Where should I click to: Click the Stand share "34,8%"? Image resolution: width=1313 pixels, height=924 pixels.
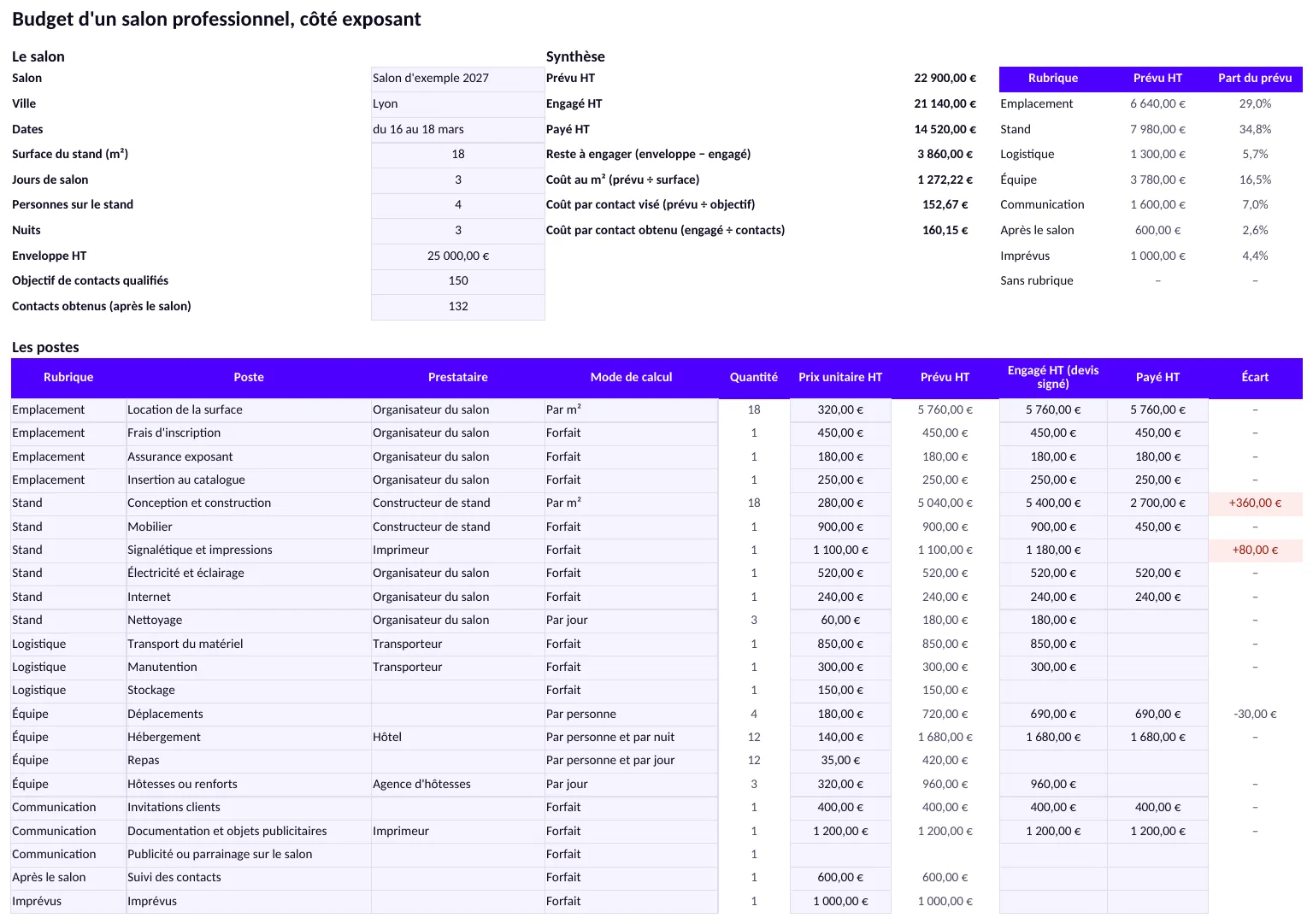(x=1255, y=129)
